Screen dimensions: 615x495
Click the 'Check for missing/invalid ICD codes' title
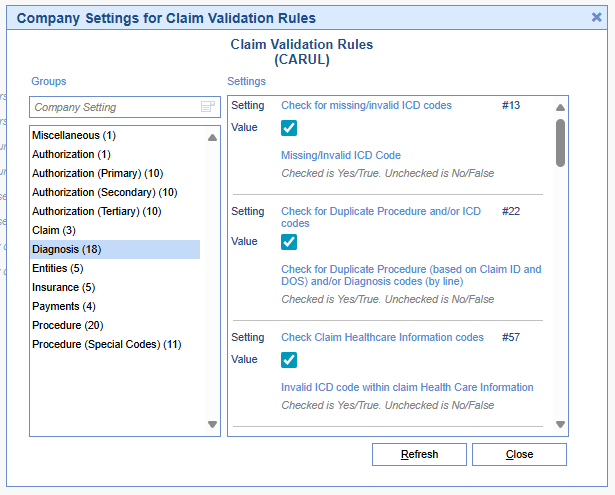[x=366, y=106]
